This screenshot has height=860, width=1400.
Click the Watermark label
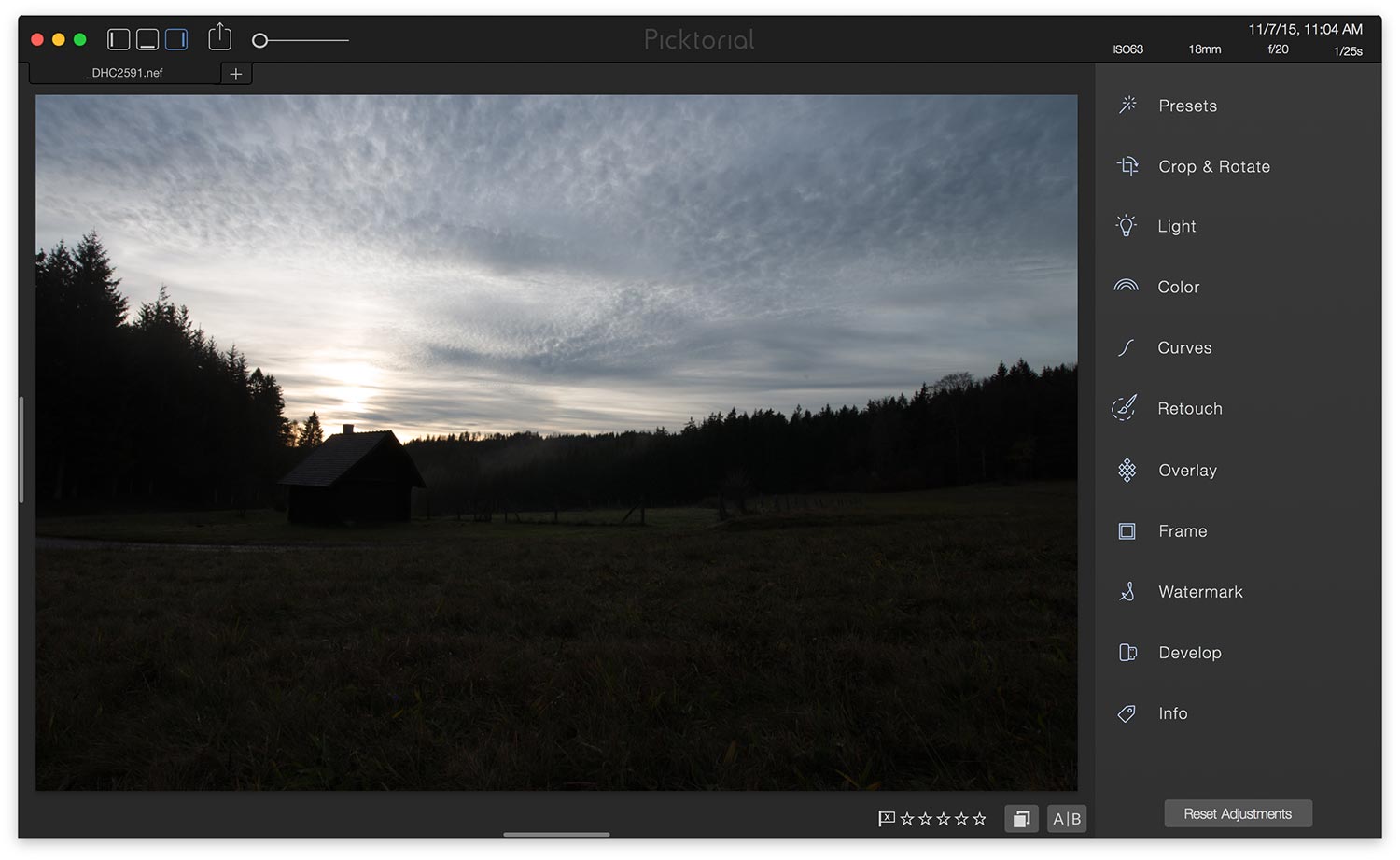coord(1200,591)
